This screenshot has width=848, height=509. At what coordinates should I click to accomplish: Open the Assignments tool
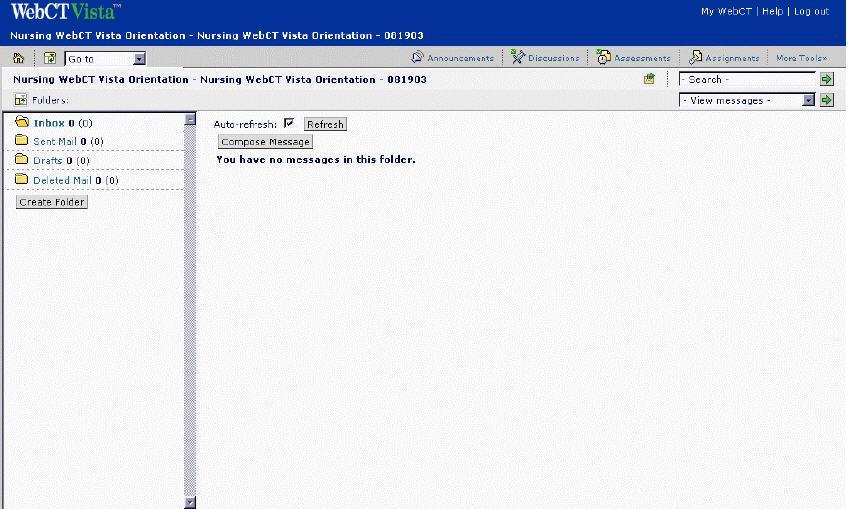point(732,58)
